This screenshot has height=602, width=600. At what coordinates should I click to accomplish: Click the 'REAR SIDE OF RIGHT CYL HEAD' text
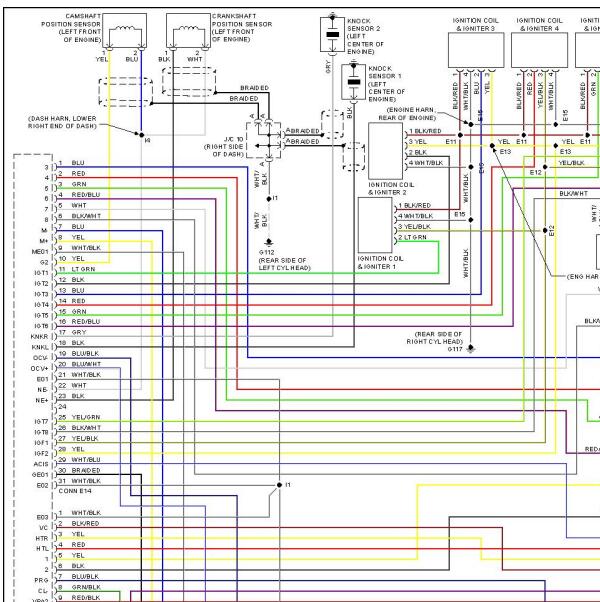tap(435, 338)
